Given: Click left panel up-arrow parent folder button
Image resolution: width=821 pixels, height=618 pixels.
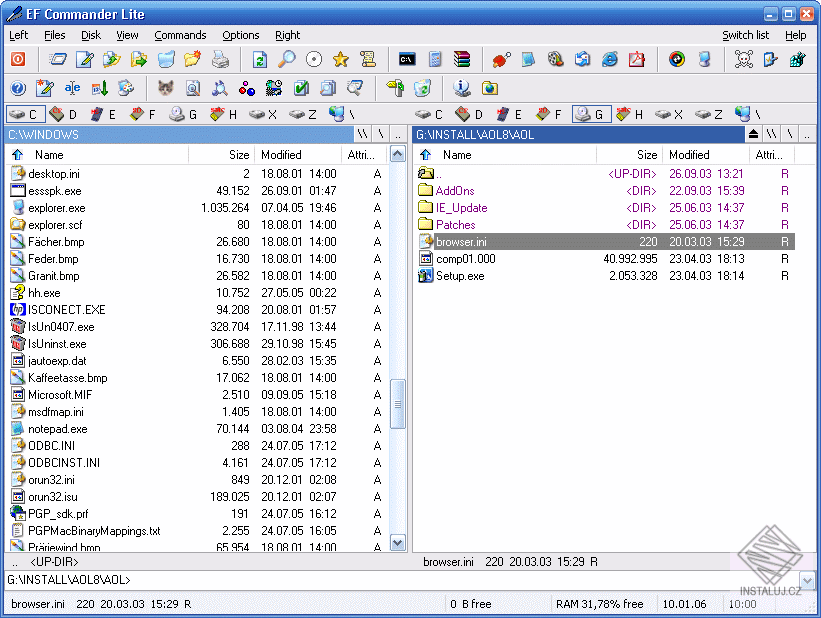Looking at the screenshot, I should coord(17,155).
